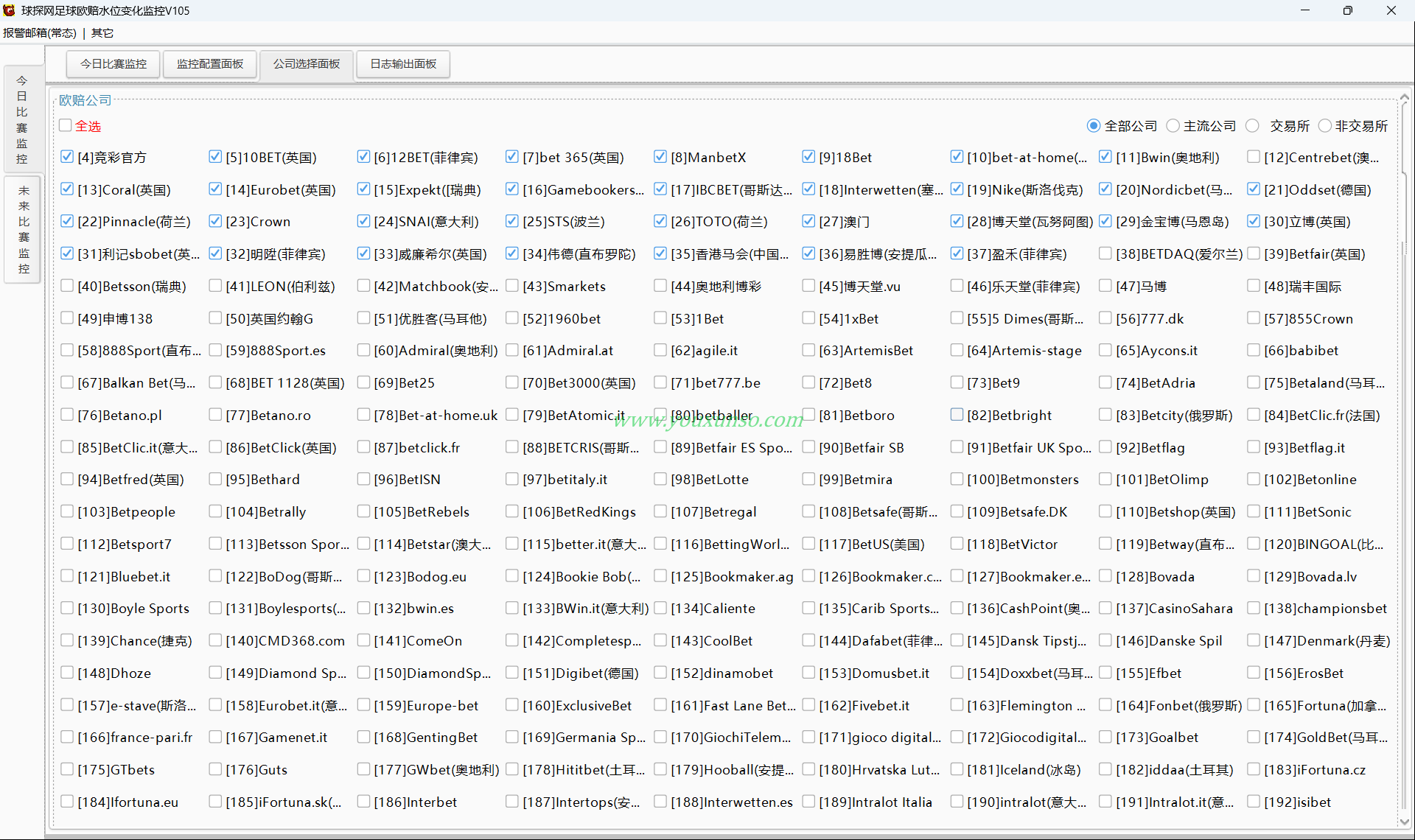Check [140]CMD368.com checkbox

pos(215,640)
